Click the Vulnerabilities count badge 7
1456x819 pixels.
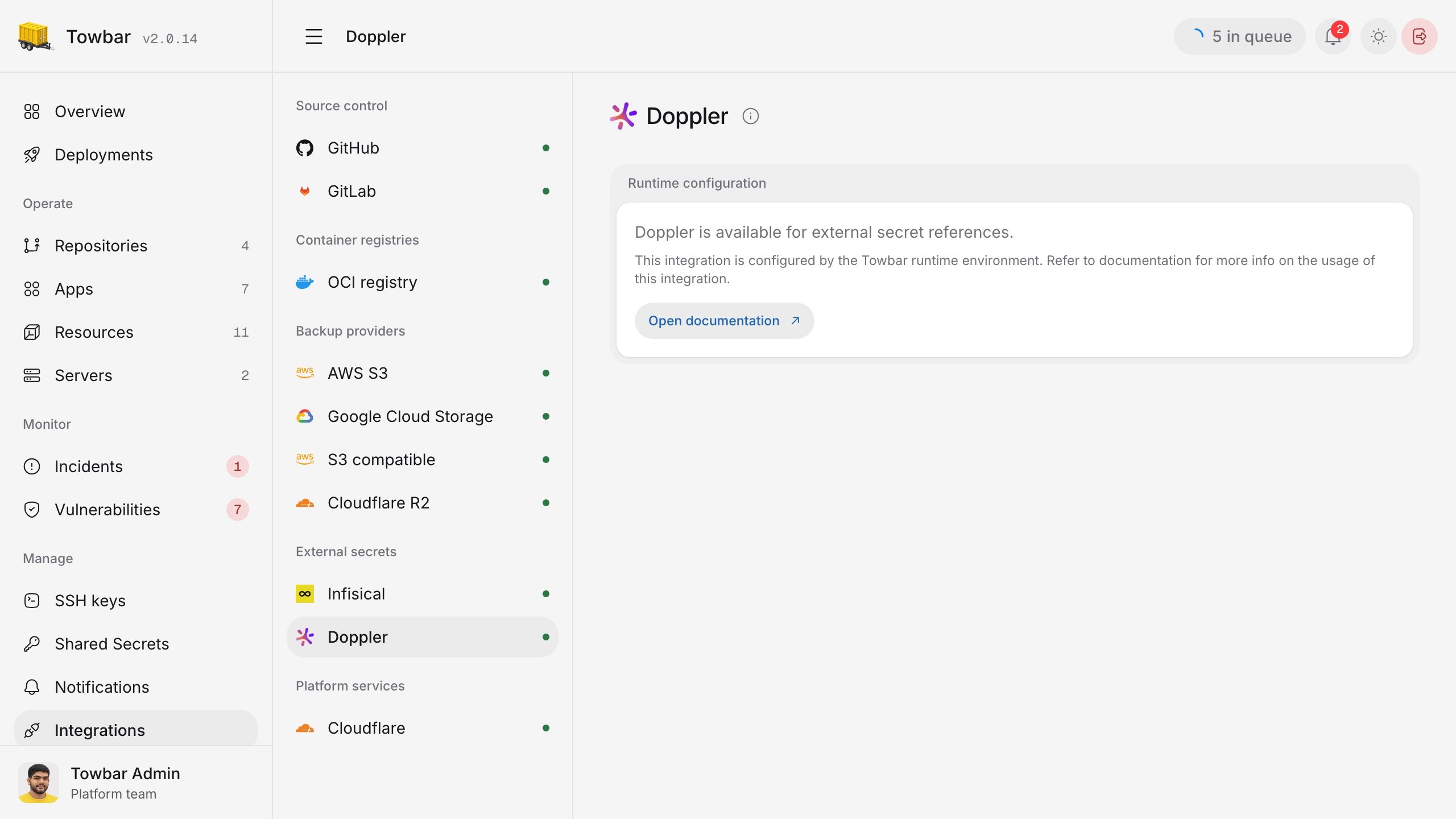238,510
